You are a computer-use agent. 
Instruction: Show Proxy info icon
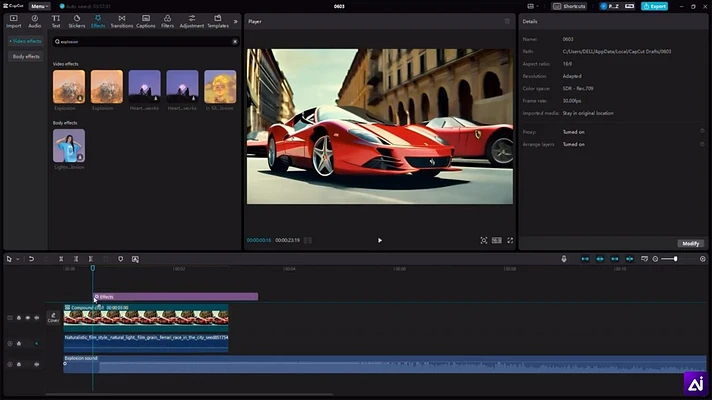coord(702,131)
